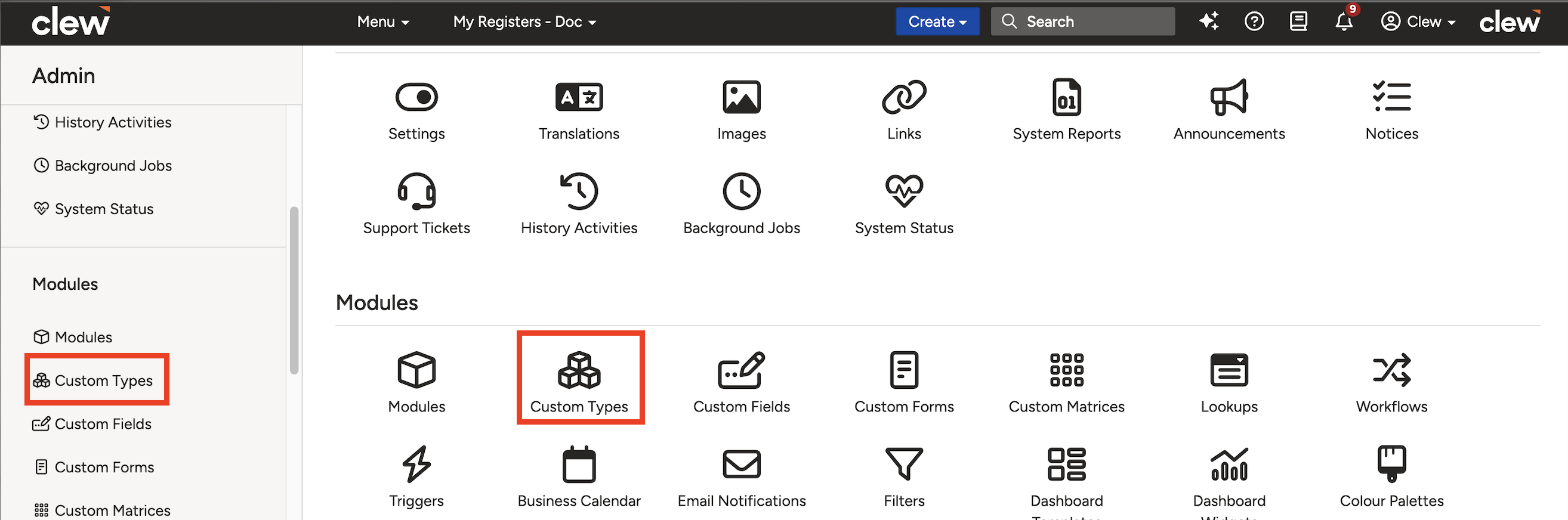Open System Status heartbeat icon in grid

[x=904, y=191]
